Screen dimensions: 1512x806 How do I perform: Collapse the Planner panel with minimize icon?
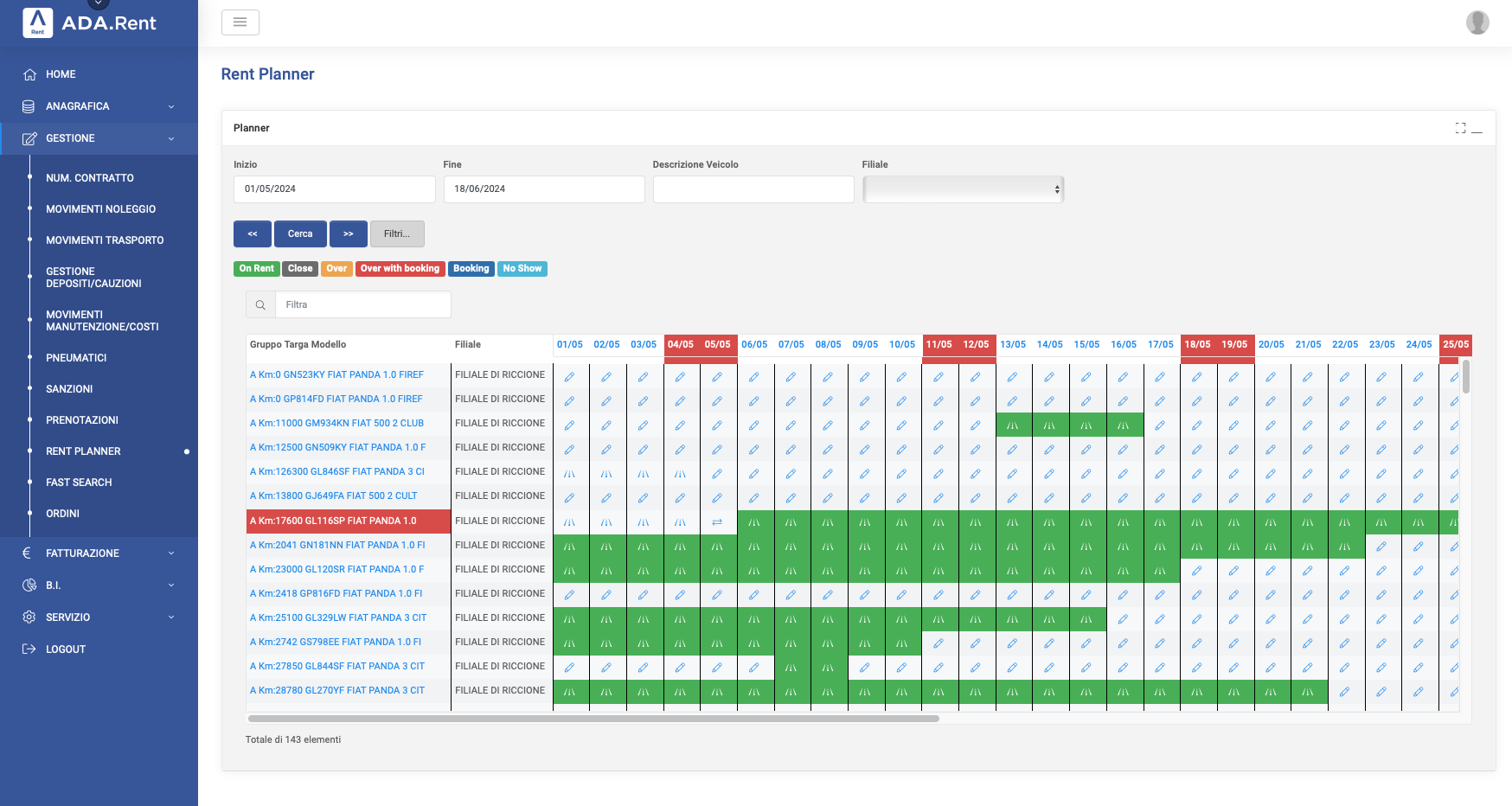(1477, 129)
